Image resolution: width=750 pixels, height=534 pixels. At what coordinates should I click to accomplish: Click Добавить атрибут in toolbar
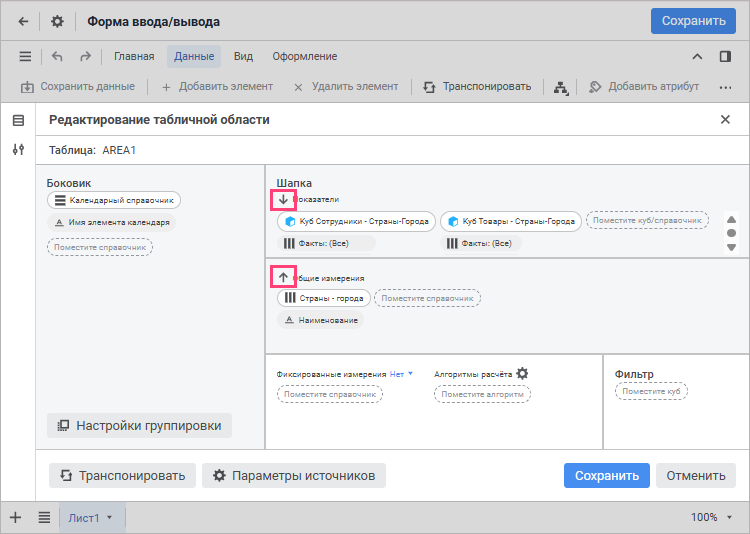coord(644,87)
